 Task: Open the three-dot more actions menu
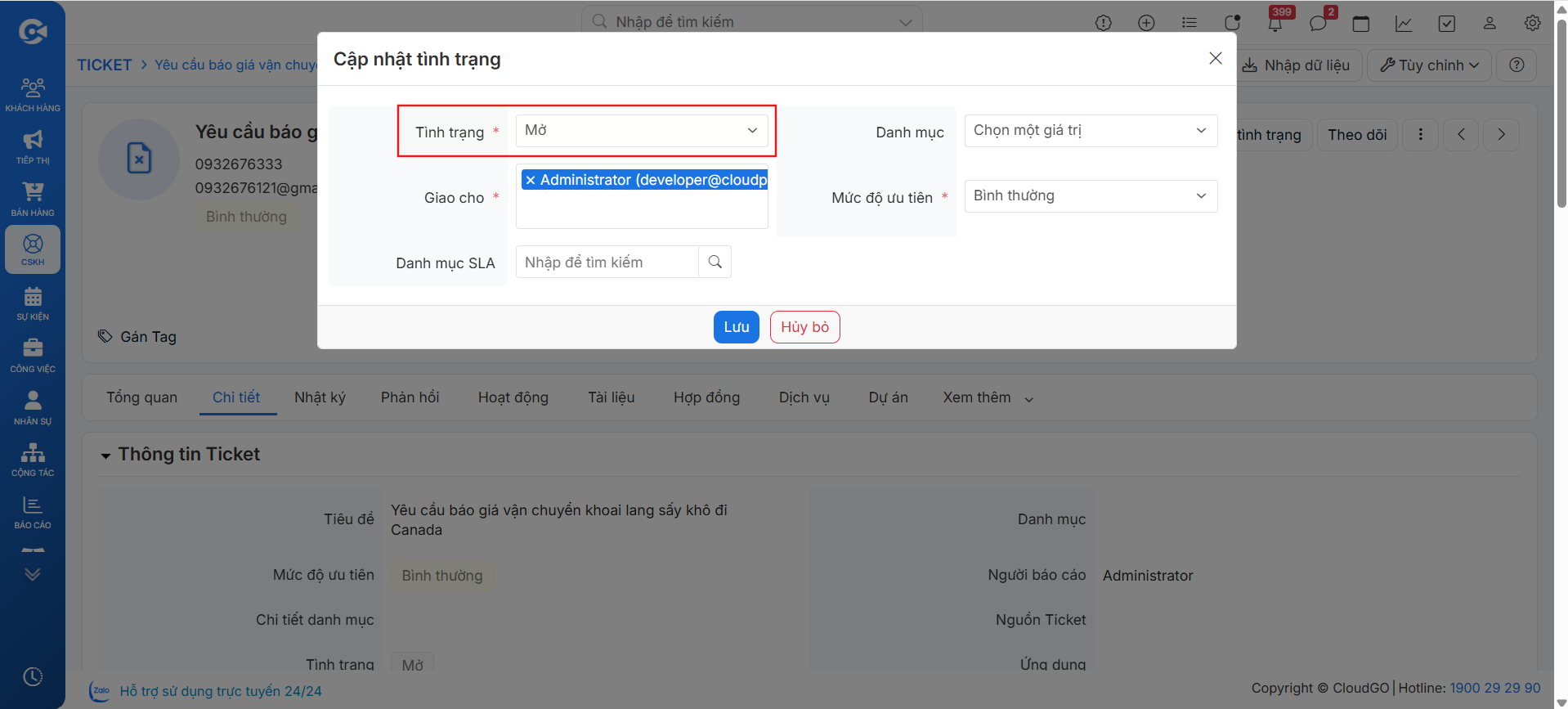[x=1421, y=135]
